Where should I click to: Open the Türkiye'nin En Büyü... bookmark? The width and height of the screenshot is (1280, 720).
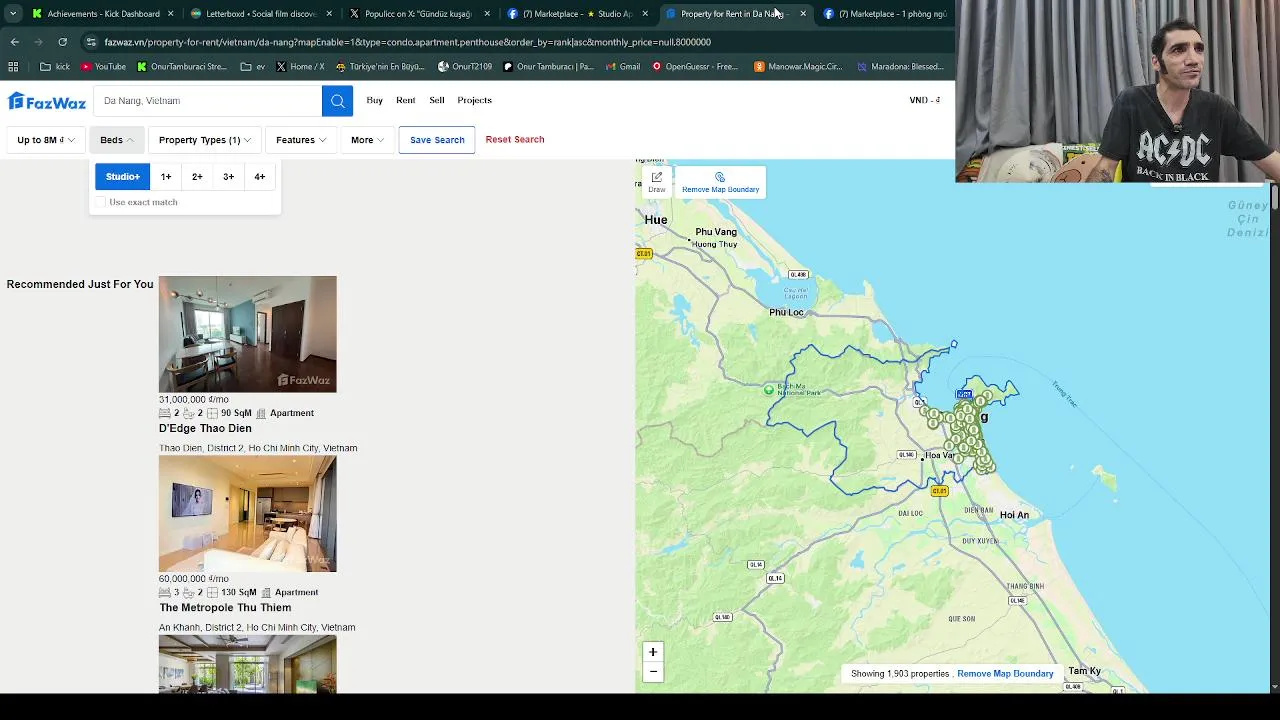pos(381,67)
